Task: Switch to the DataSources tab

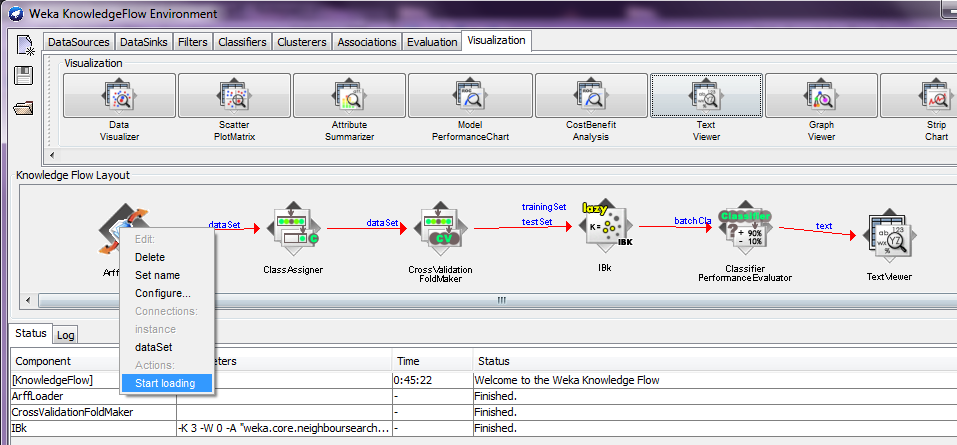Action: (x=79, y=42)
